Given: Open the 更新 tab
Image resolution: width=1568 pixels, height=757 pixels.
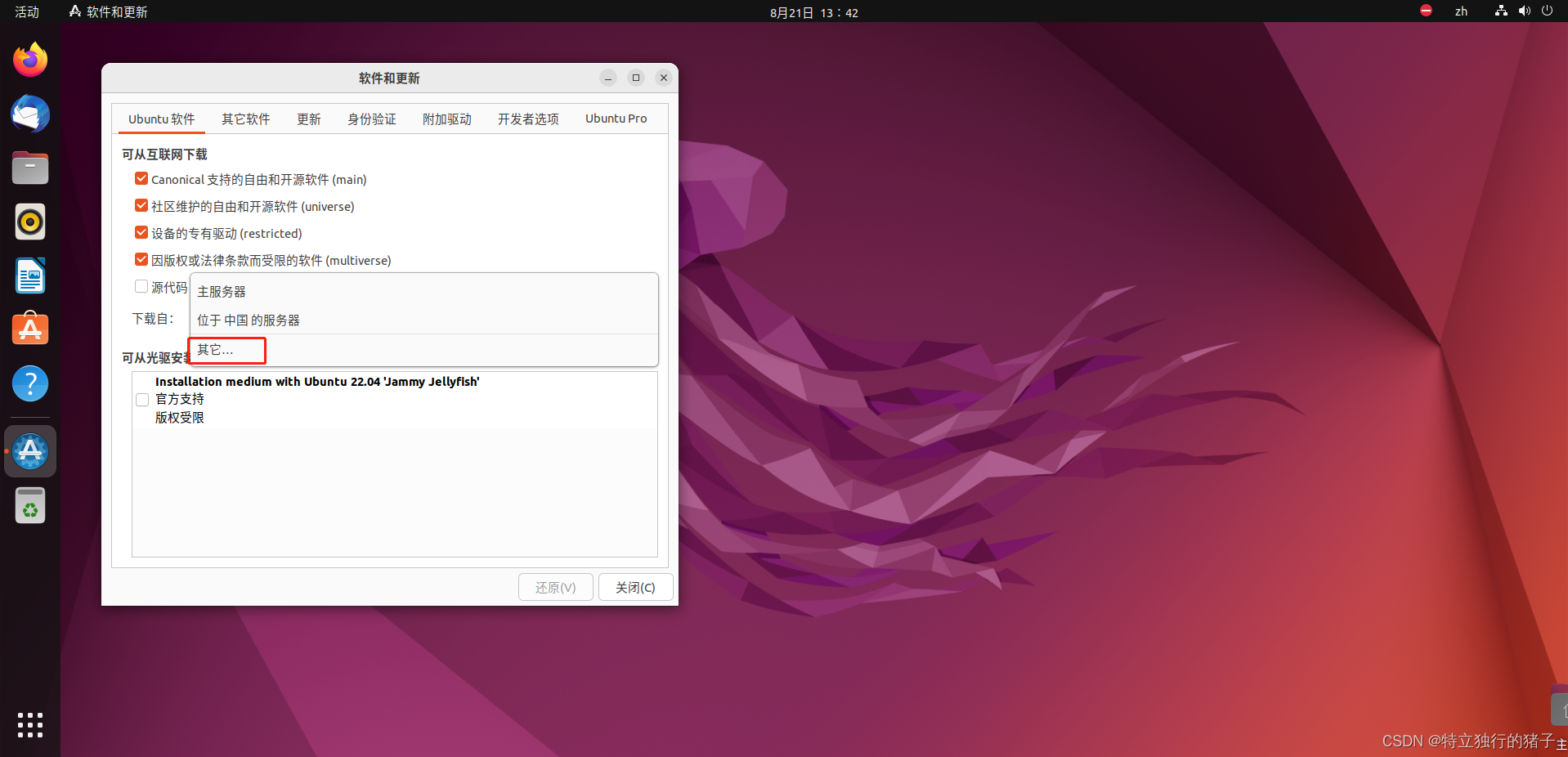Looking at the screenshot, I should pyautogui.click(x=309, y=119).
